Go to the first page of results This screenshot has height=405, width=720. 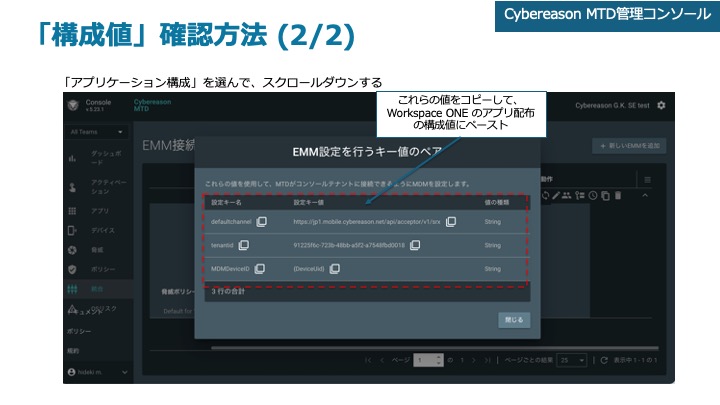pos(368,360)
